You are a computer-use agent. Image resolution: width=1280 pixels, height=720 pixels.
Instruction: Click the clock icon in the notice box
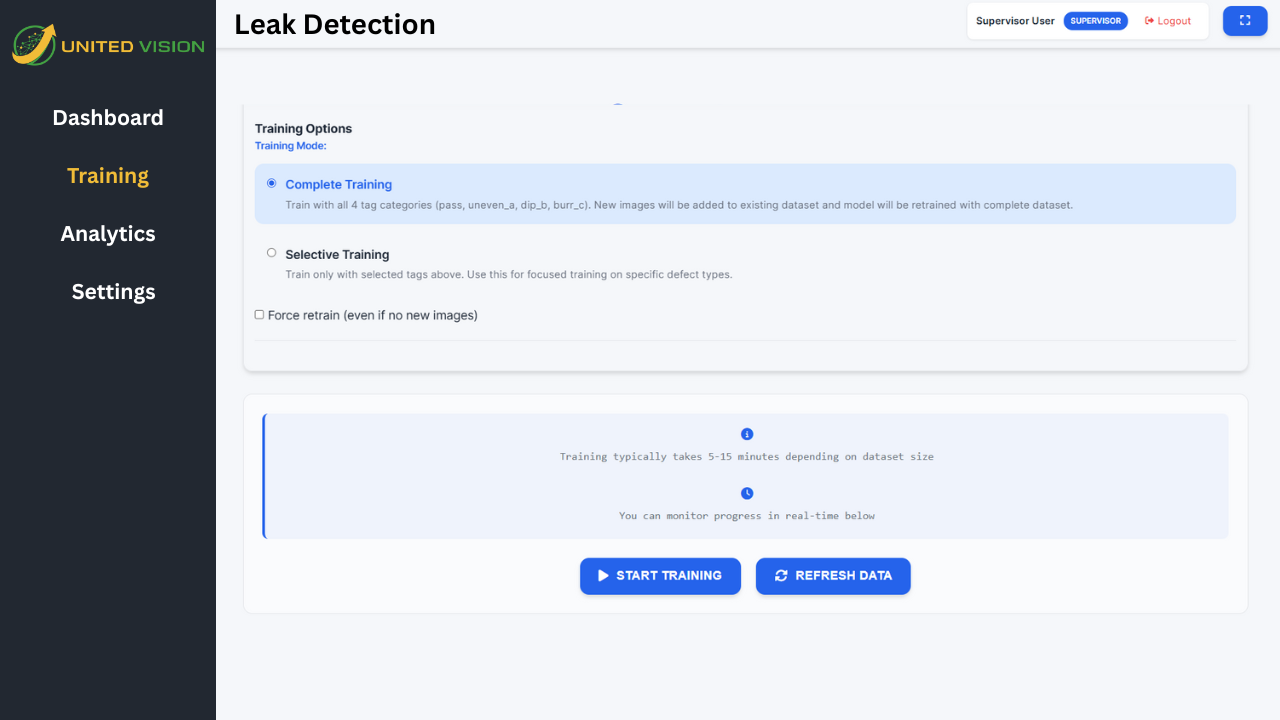click(x=747, y=493)
